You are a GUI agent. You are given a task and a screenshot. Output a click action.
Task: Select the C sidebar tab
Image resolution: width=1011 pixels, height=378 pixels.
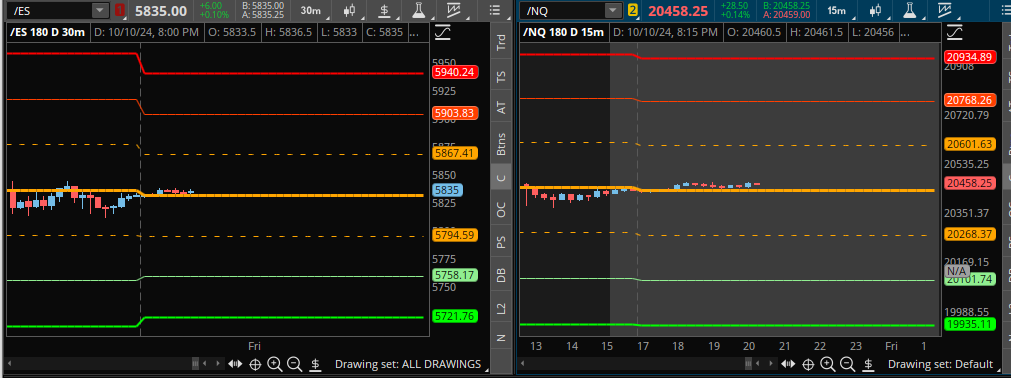tap(501, 177)
